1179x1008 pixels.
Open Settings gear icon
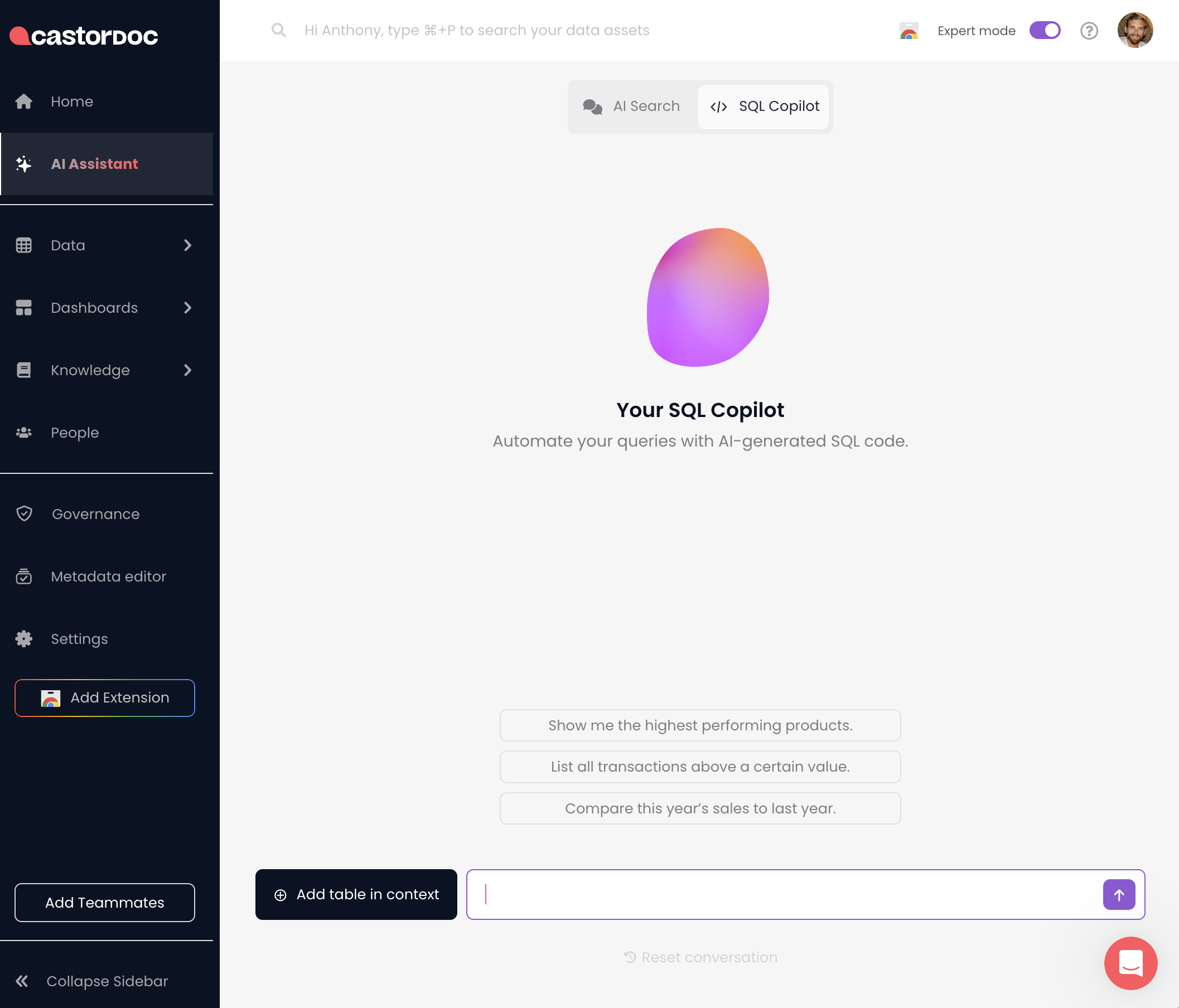pos(23,639)
